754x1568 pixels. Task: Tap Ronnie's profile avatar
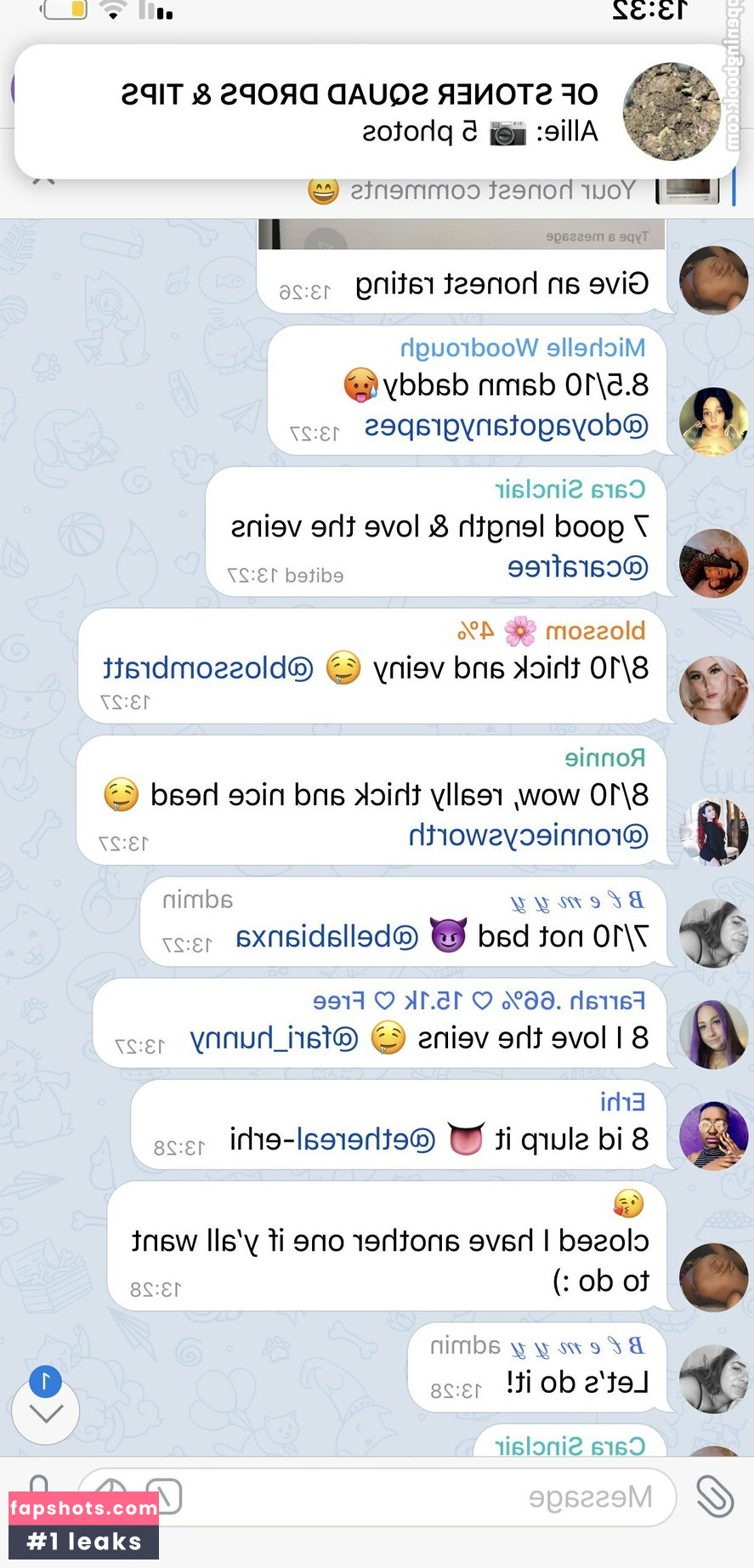pyautogui.click(x=713, y=832)
